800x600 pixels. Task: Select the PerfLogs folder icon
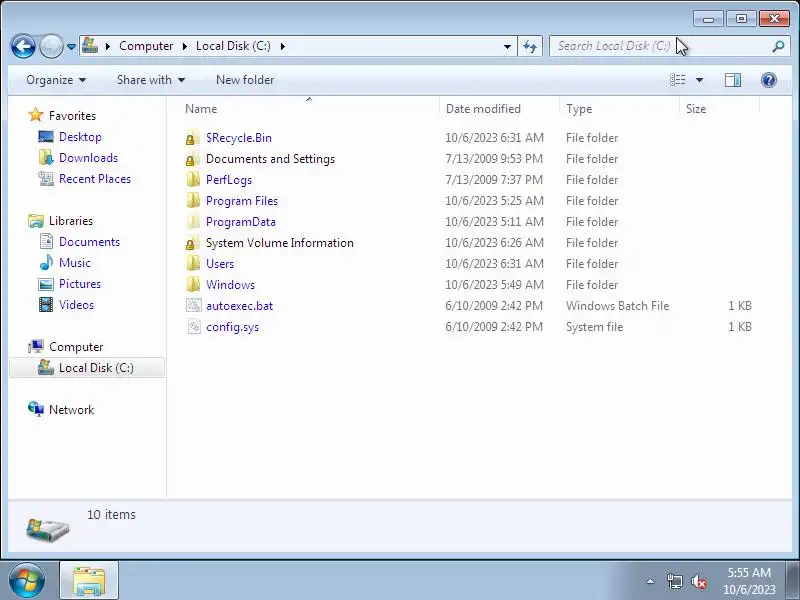point(193,180)
